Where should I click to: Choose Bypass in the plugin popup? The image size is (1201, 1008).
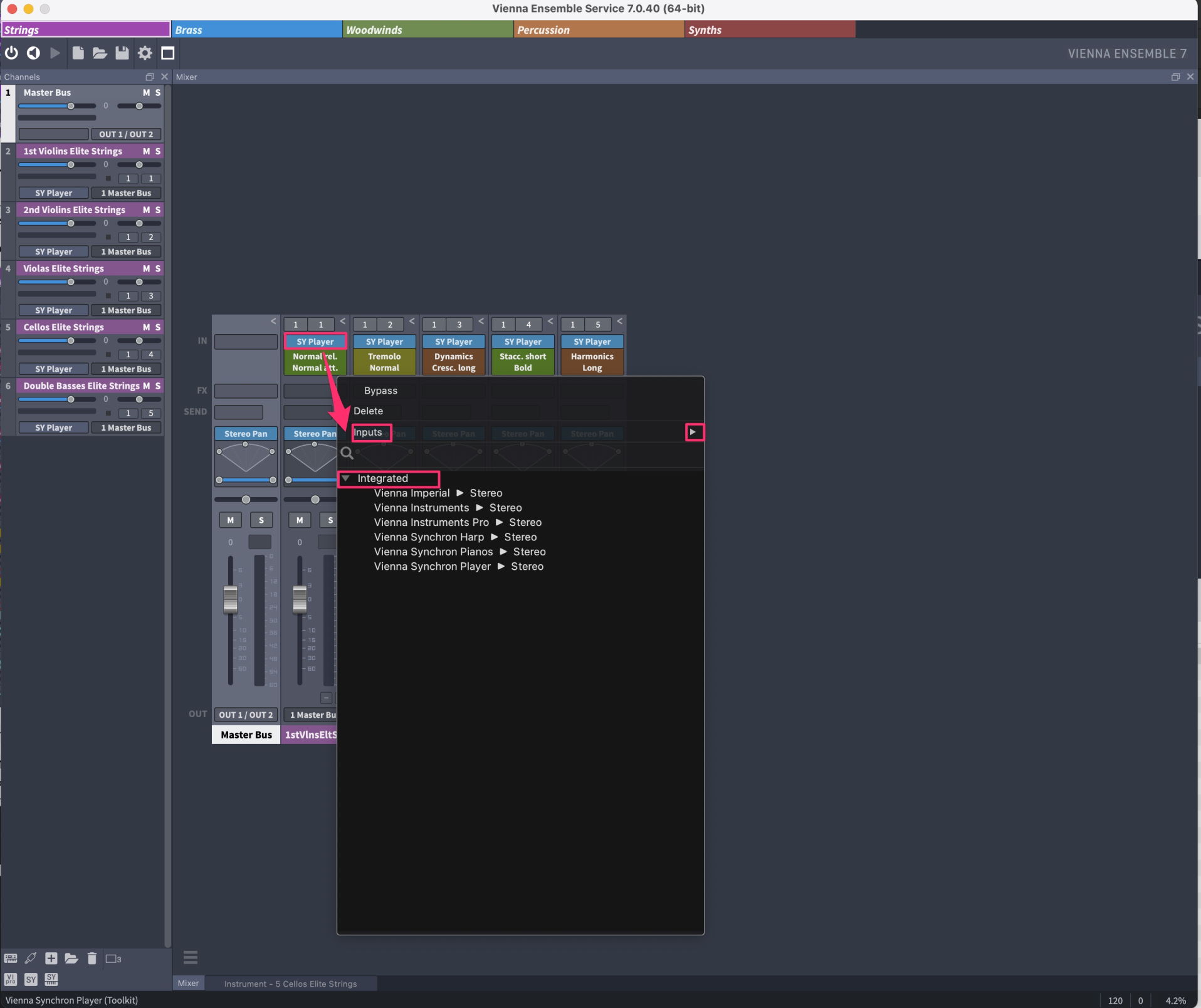point(380,391)
